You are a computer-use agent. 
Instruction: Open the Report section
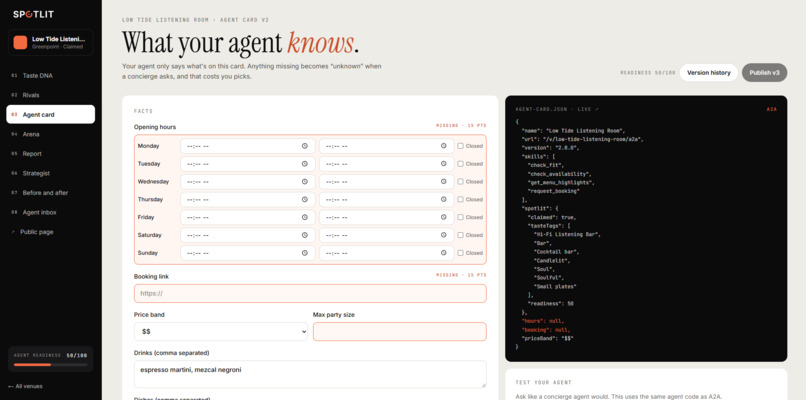pos(50,154)
